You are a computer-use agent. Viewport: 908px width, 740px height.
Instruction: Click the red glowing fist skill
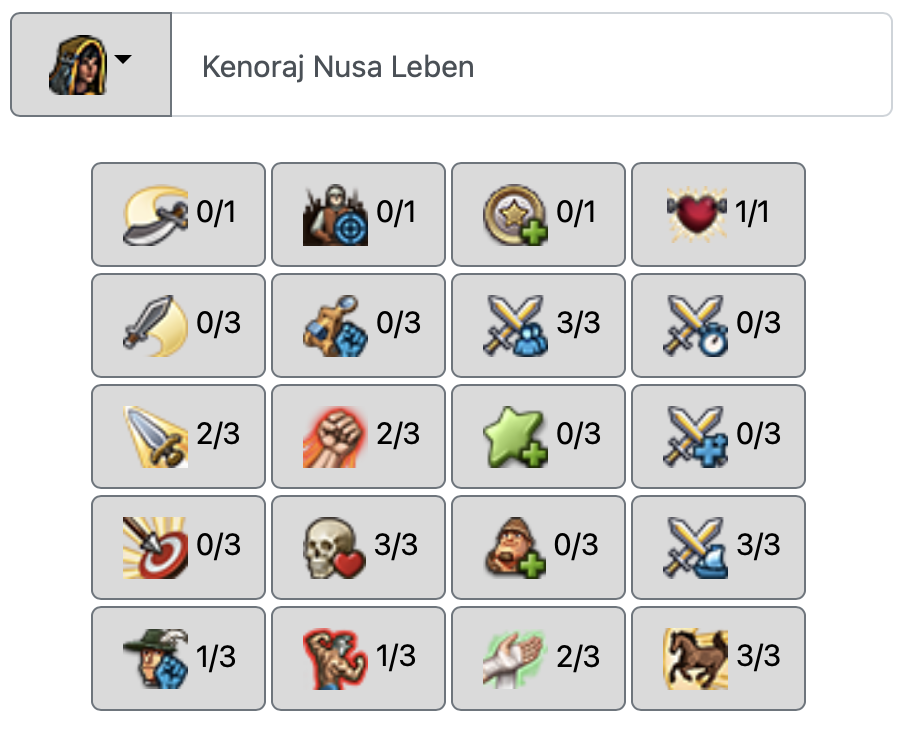point(358,435)
